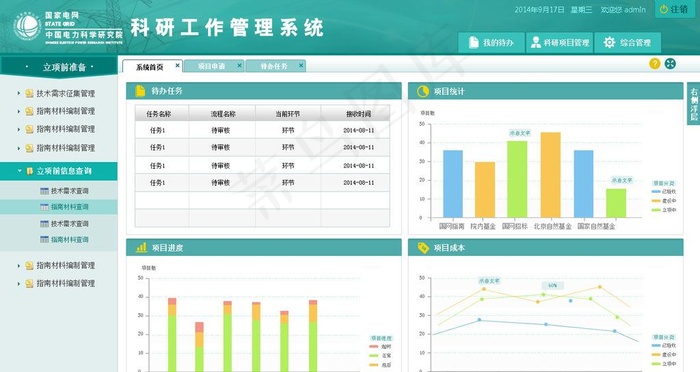Close the 系统首页 tab with its X
The image size is (700, 372).
click(x=177, y=66)
